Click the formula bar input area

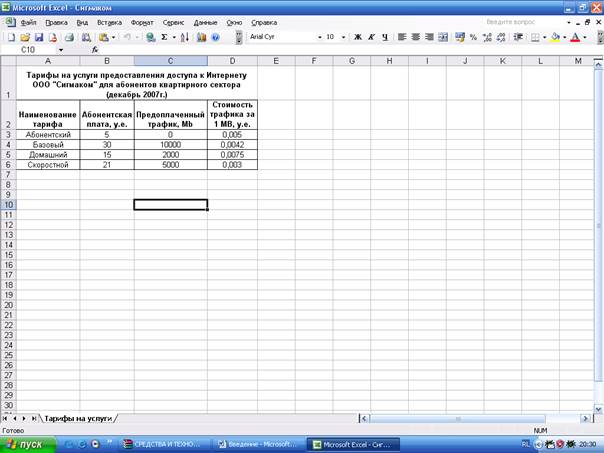click(351, 50)
